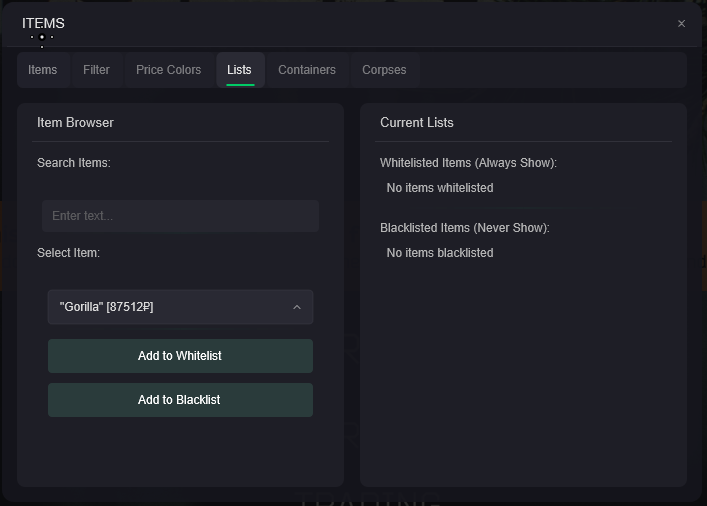Open the Containers tab
This screenshot has height=506, width=707.
click(x=306, y=70)
